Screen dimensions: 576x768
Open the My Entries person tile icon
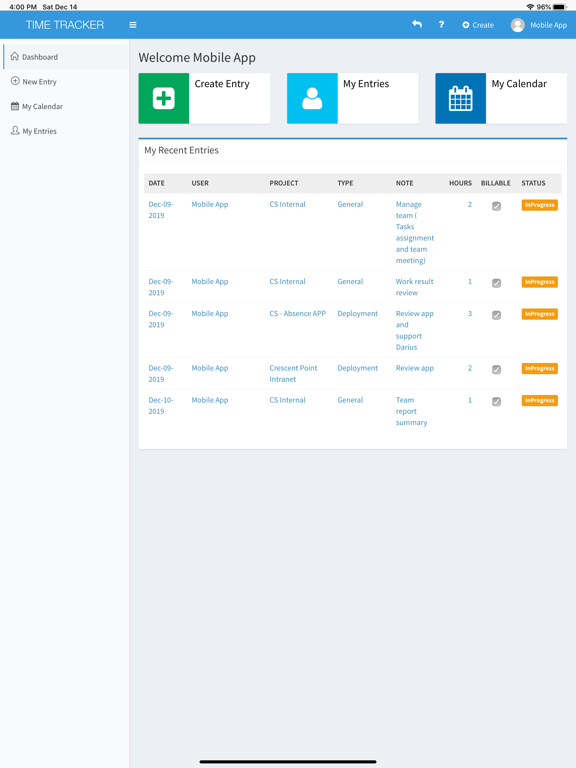coord(312,98)
